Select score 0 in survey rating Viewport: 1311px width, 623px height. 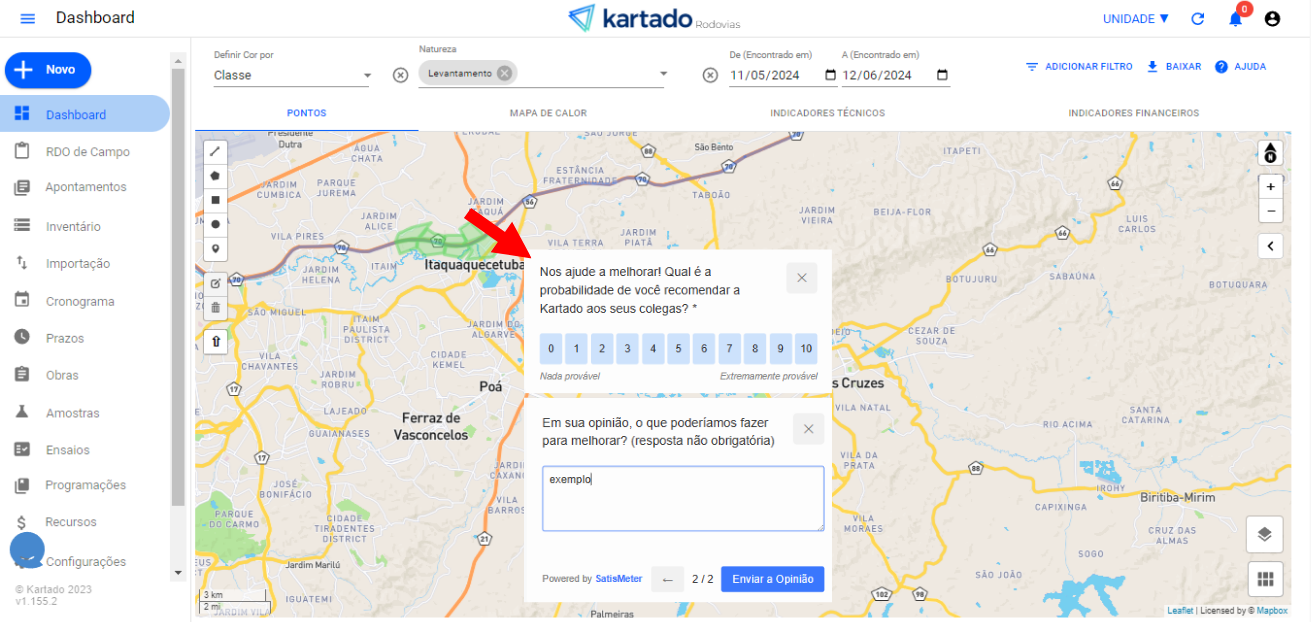(551, 349)
